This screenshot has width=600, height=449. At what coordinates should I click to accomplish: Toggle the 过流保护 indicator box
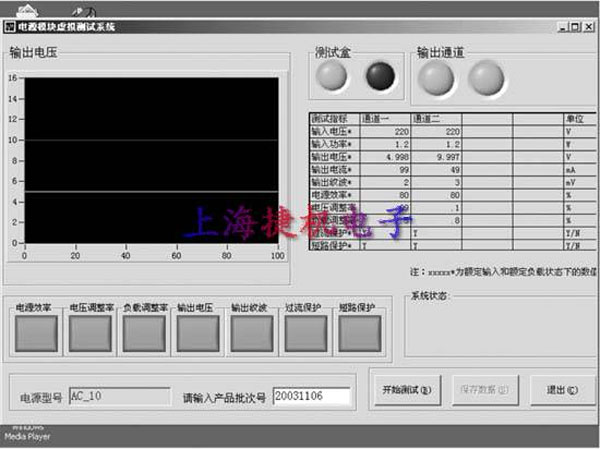305,333
